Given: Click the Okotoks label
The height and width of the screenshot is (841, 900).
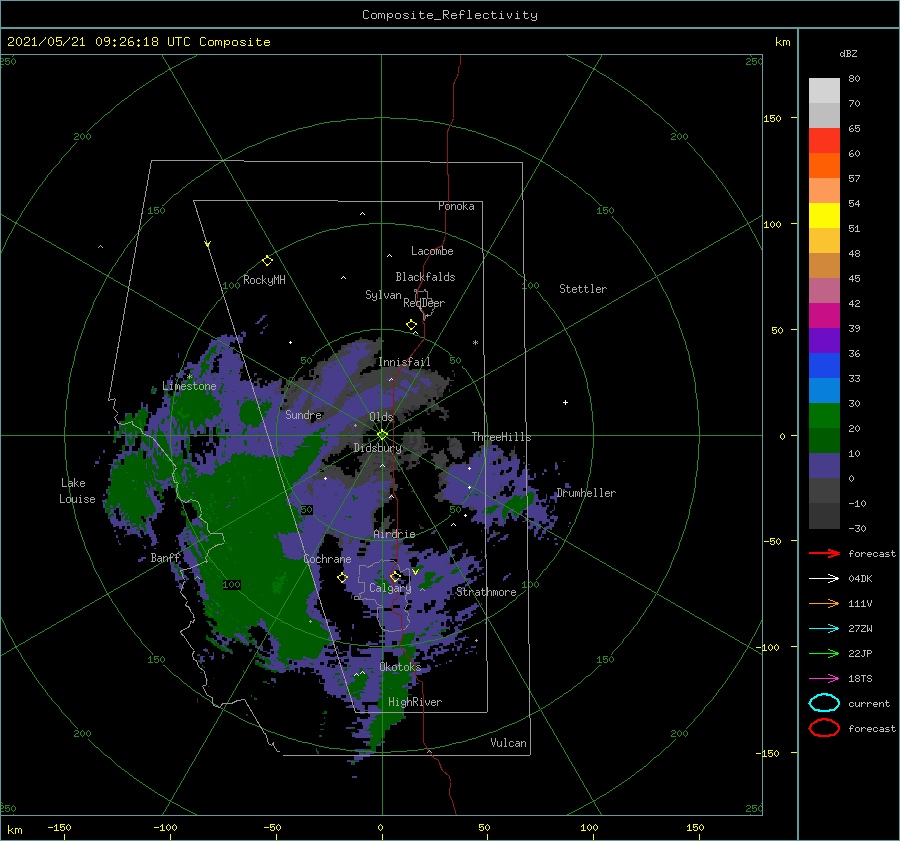Looking at the screenshot, I should click(399, 666).
